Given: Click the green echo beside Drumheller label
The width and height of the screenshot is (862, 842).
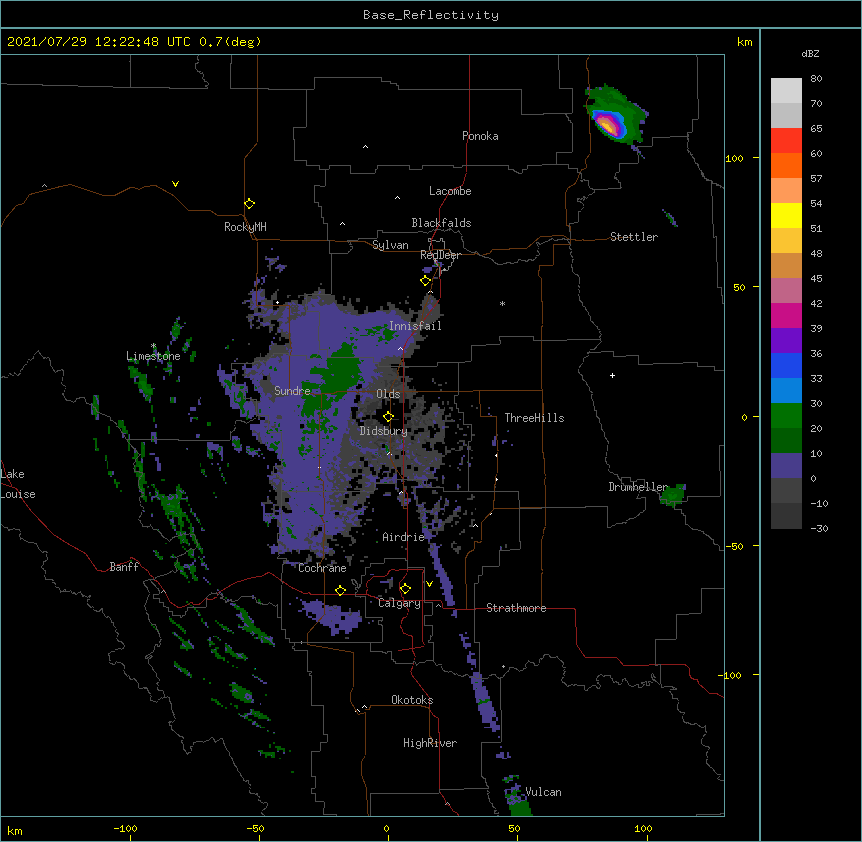Looking at the screenshot, I should pyautogui.click(x=673, y=495).
